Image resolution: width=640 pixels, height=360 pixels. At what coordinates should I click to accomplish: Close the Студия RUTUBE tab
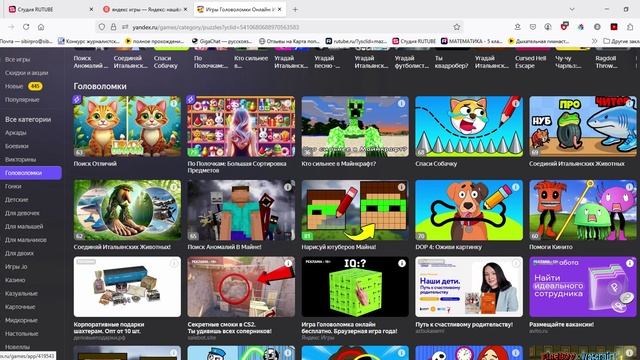(91, 9)
